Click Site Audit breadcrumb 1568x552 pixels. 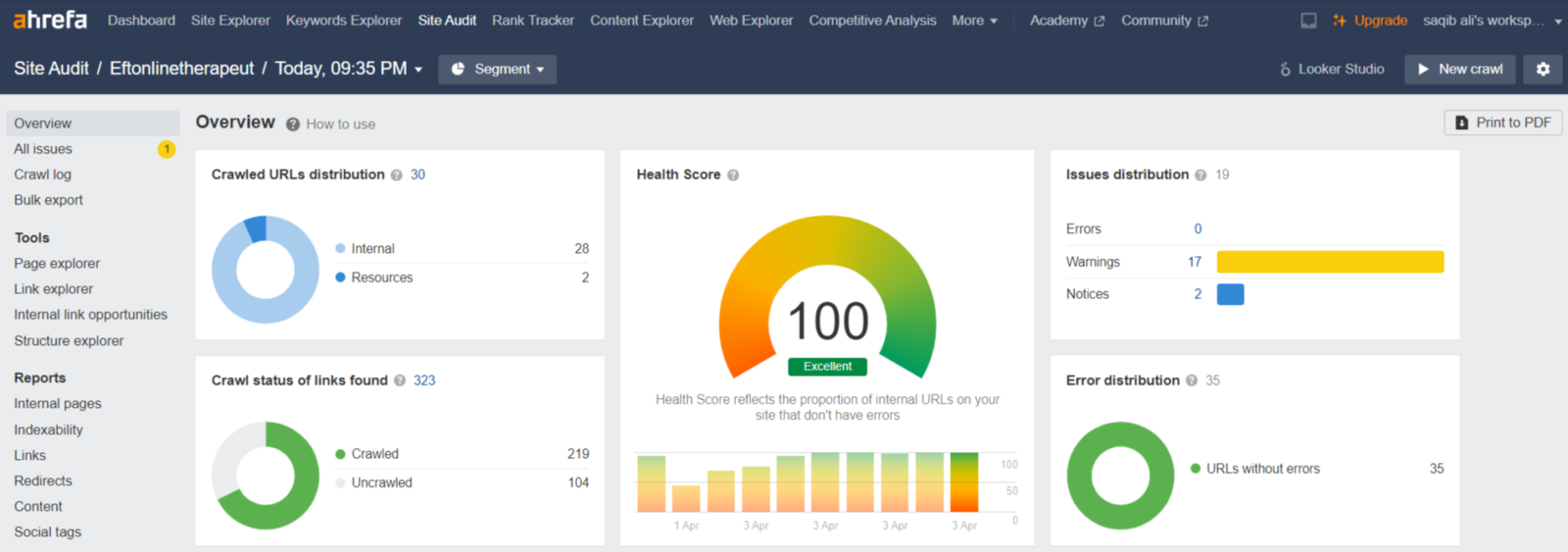51,69
